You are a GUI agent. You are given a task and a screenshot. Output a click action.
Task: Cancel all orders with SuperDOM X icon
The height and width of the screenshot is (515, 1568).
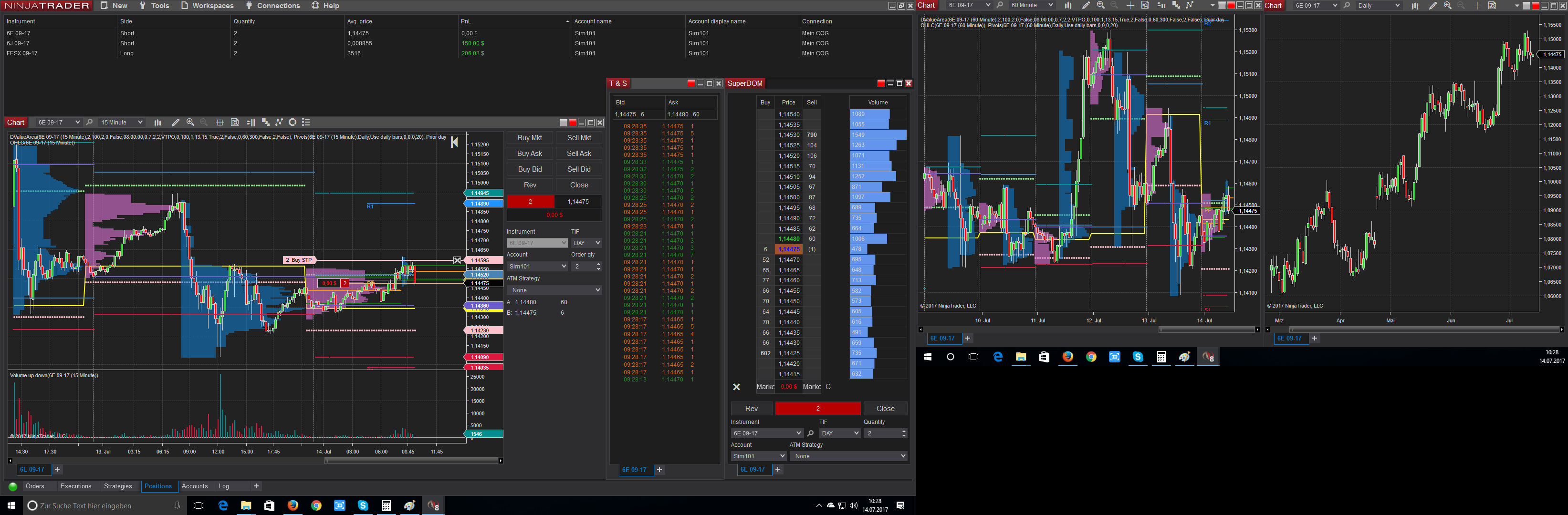(x=737, y=387)
